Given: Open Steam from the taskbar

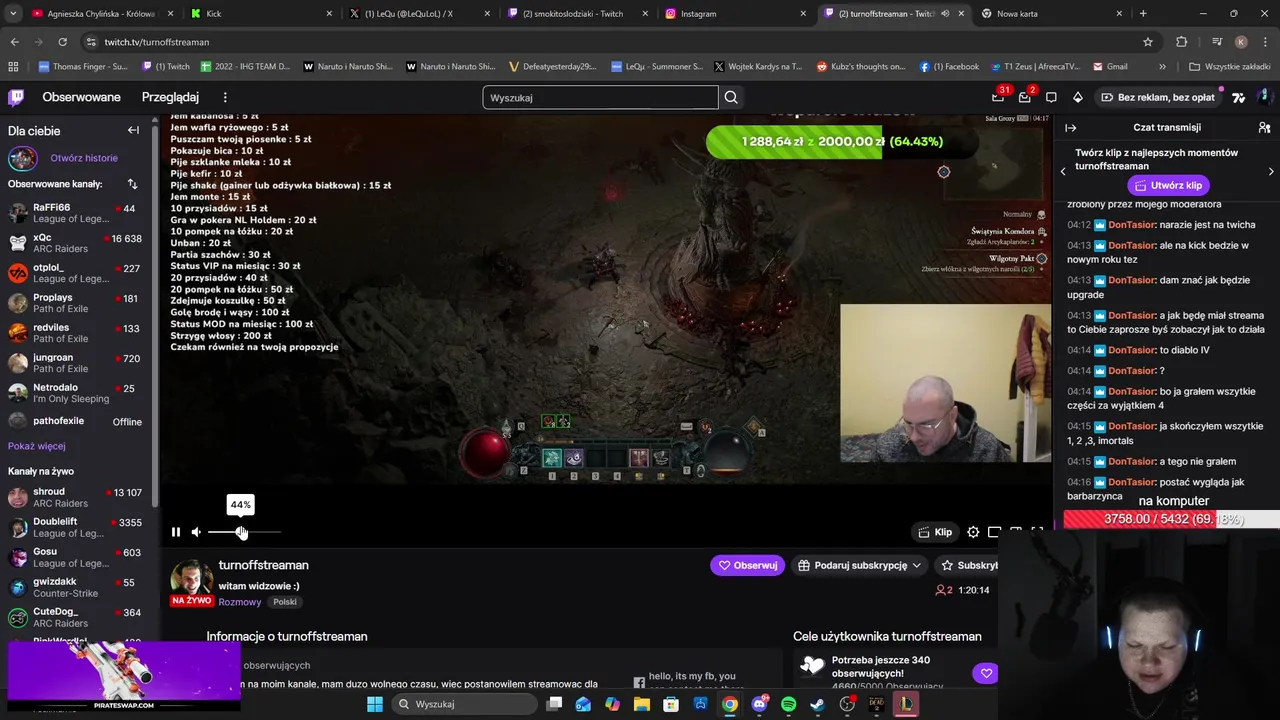Looking at the screenshot, I should (x=817, y=704).
